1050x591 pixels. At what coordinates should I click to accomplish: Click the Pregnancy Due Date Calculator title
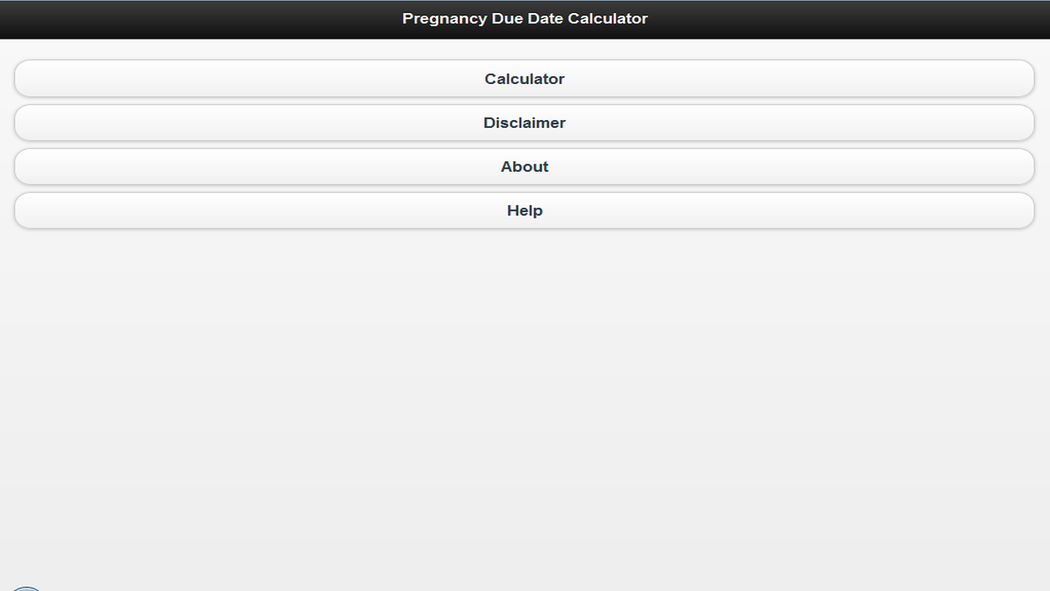[524, 19]
